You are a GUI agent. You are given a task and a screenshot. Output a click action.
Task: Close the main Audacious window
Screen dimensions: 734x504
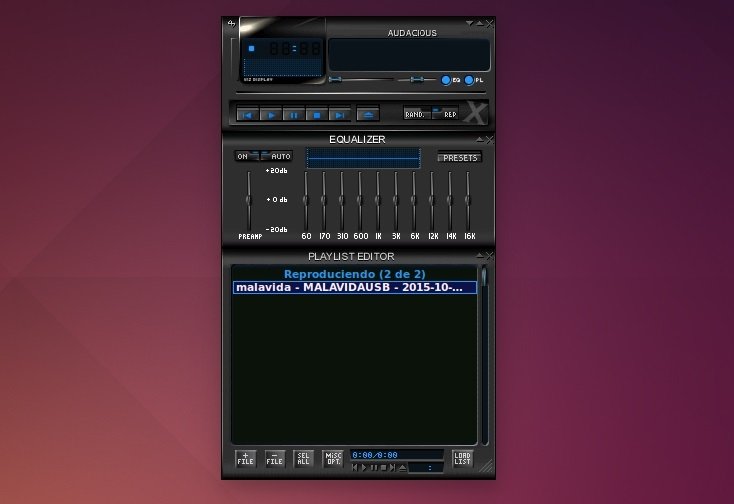(x=489, y=23)
